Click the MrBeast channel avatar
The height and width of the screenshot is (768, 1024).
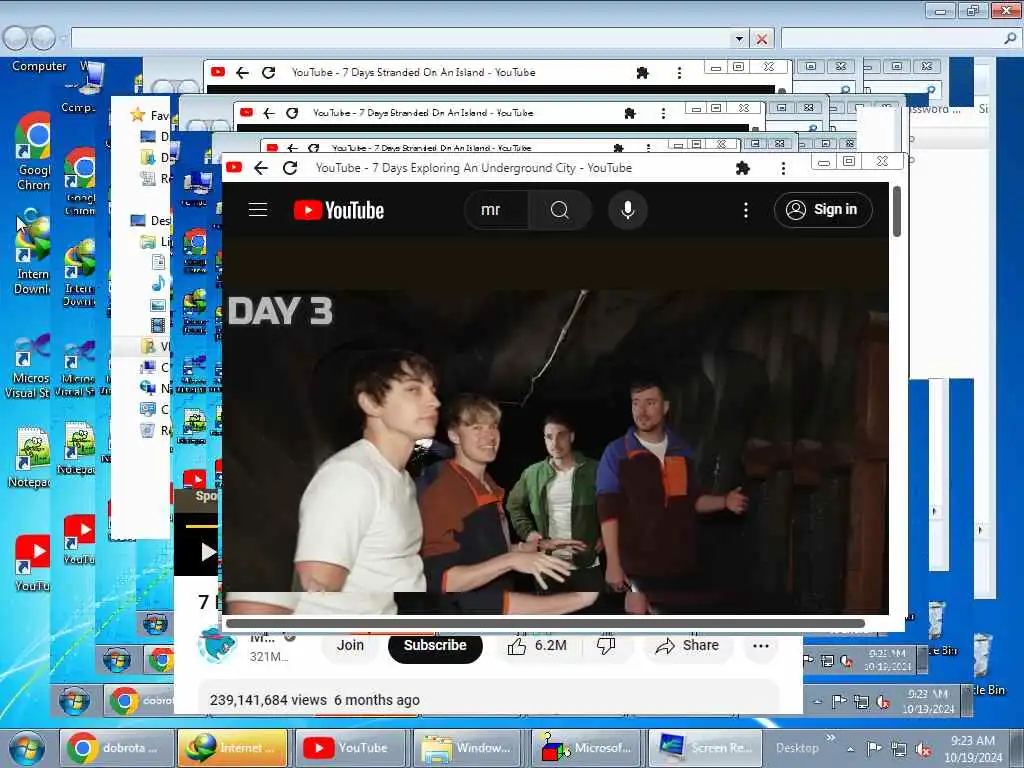pyautogui.click(x=216, y=645)
